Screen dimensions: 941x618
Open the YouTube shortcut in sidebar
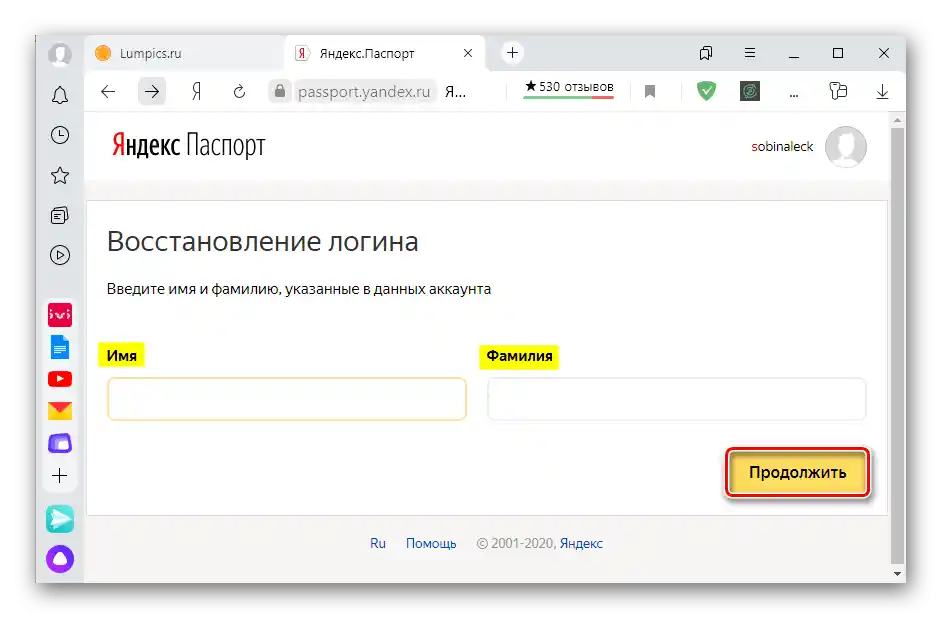pos(60,379)
